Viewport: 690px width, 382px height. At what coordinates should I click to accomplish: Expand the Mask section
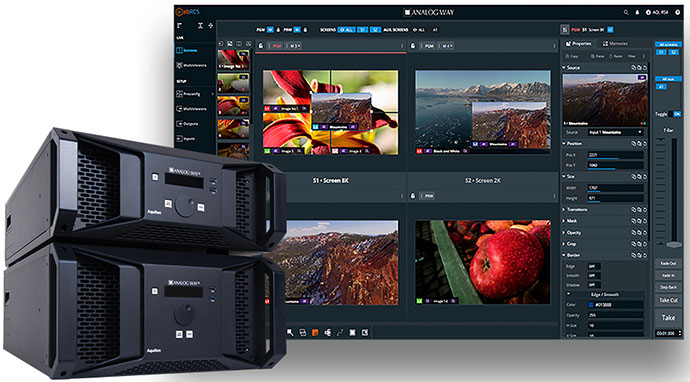coord(564,221)
